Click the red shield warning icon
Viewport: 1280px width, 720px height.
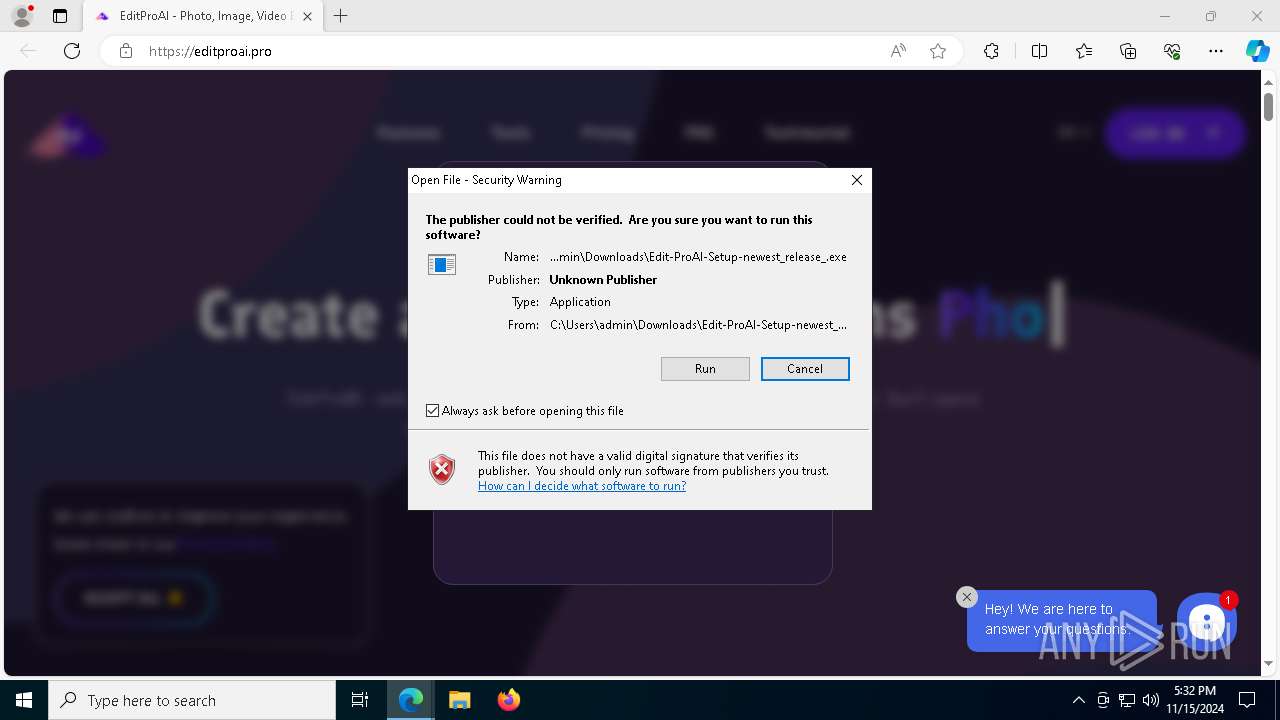click(x=442, y=469)
